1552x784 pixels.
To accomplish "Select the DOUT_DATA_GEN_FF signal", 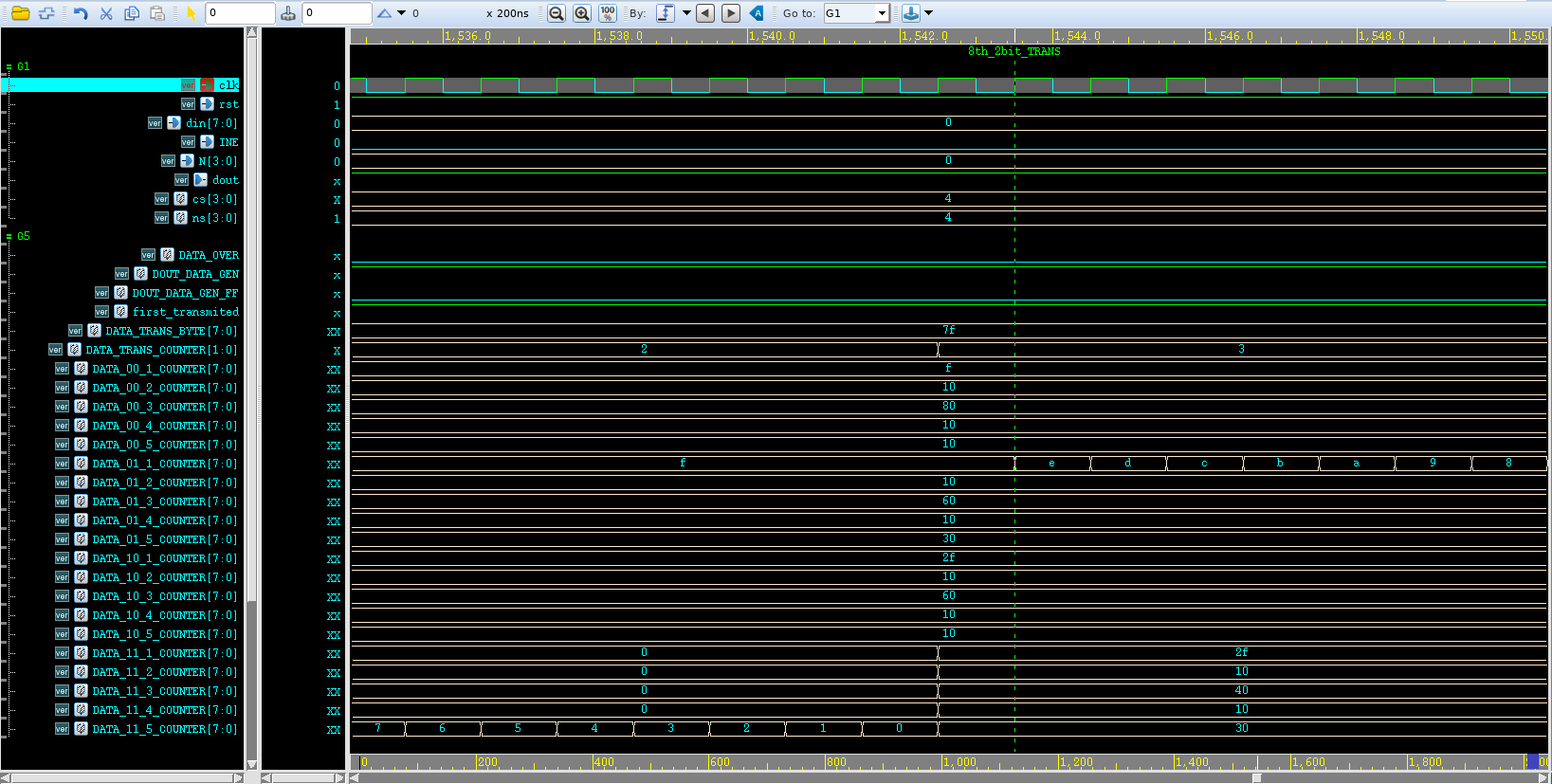I will [x=185, y=293].
